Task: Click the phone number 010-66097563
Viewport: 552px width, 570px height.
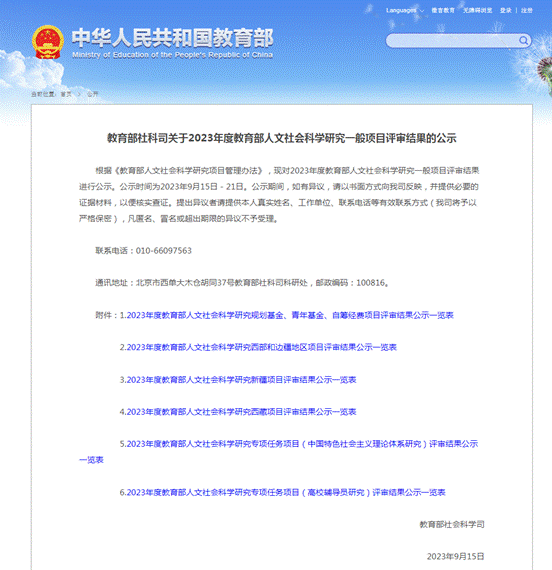Action: coord(164,251)
